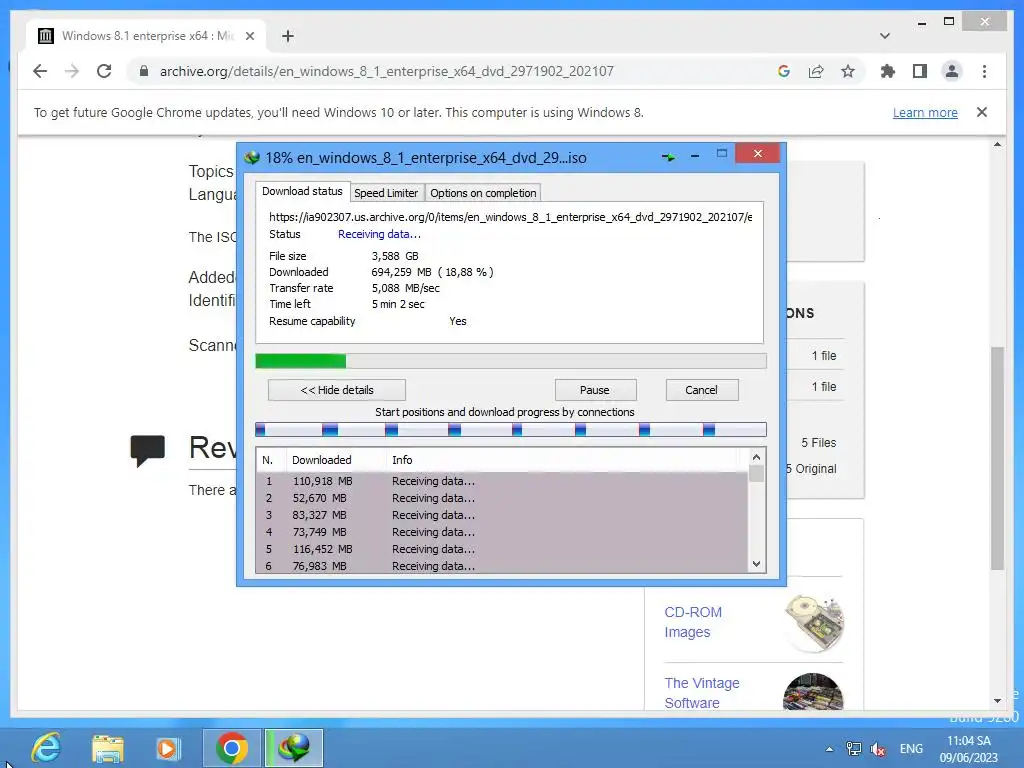This screenshot has width=1024, height=768.
Task: Click the Learn more link
Action: [925, 112]
